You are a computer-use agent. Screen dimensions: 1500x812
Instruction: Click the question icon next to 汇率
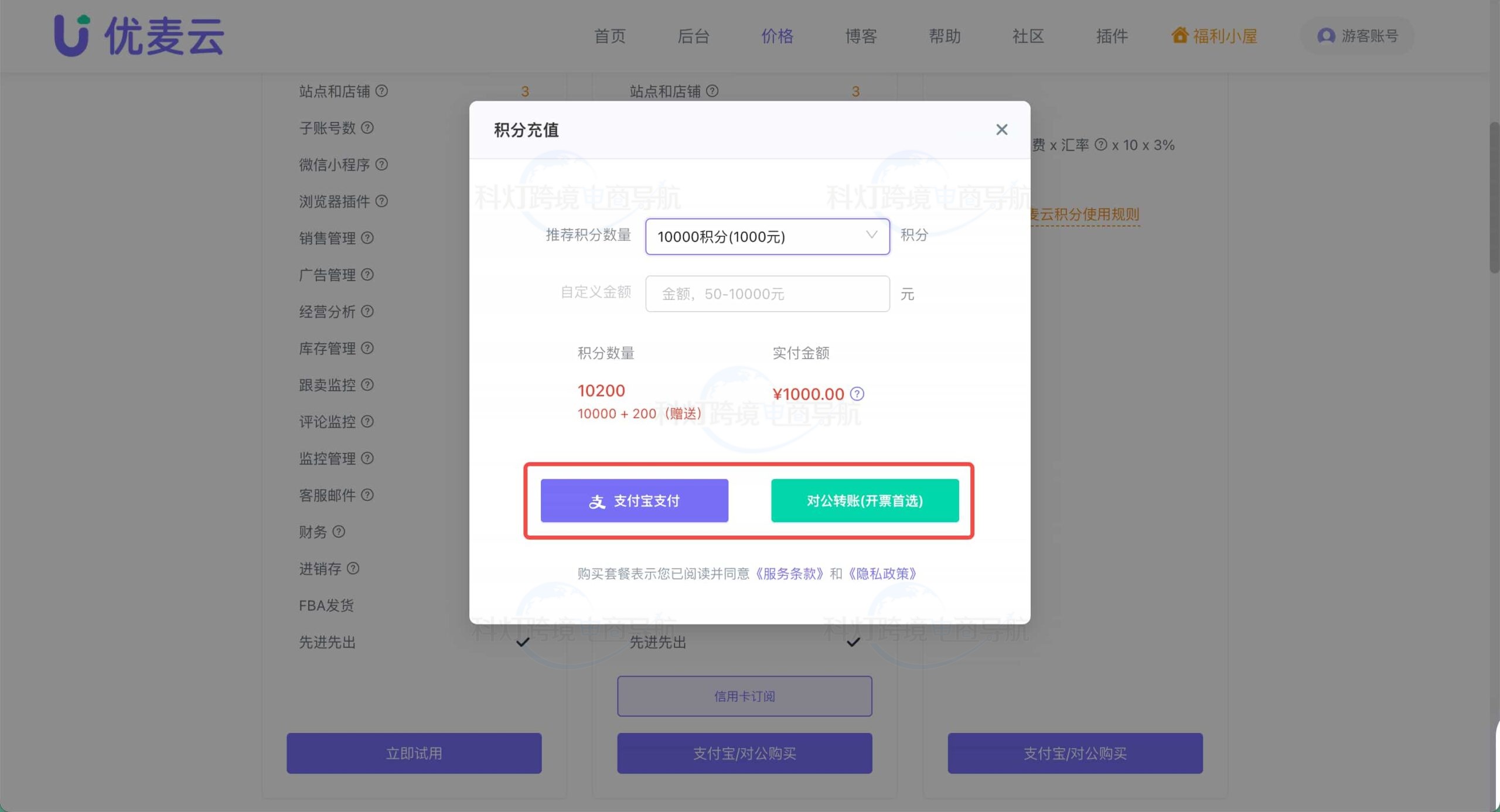point(1103,145)
